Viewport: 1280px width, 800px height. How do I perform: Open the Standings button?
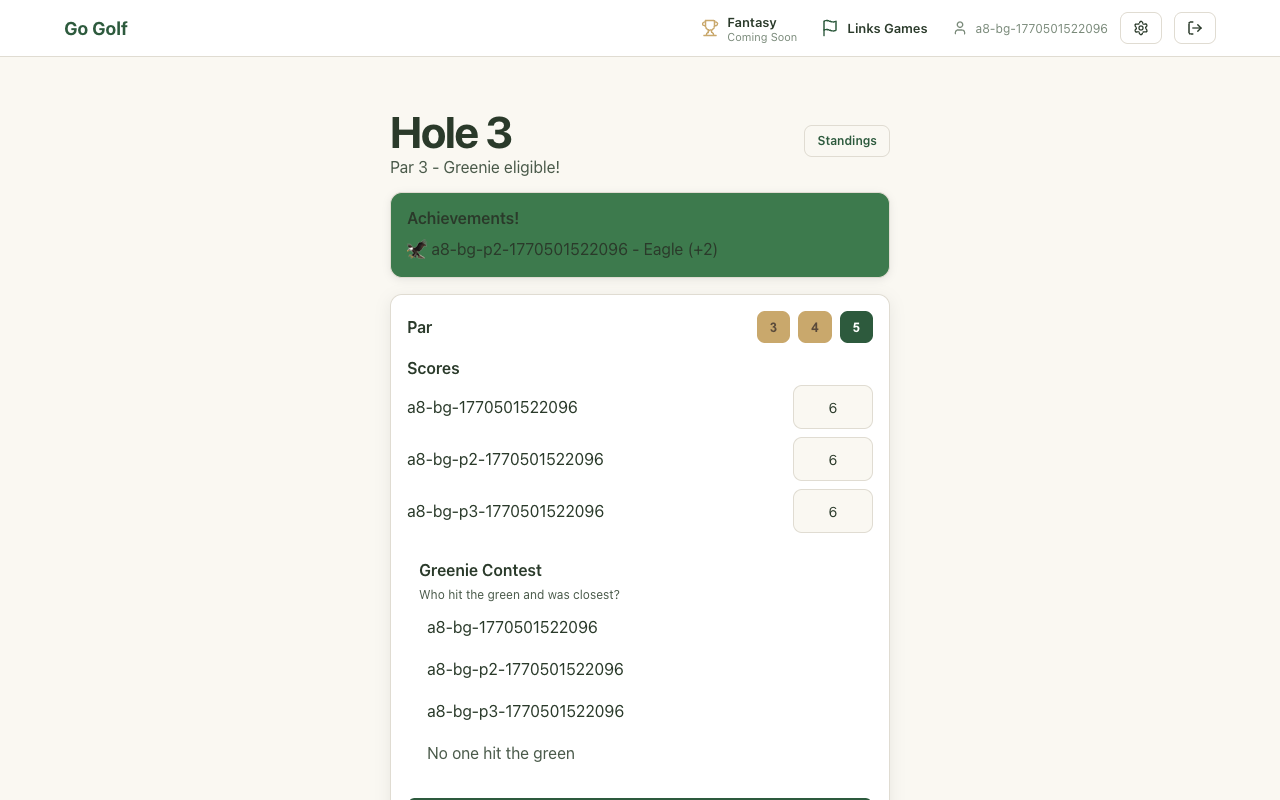pyautogui.click(x=846, y=141)
